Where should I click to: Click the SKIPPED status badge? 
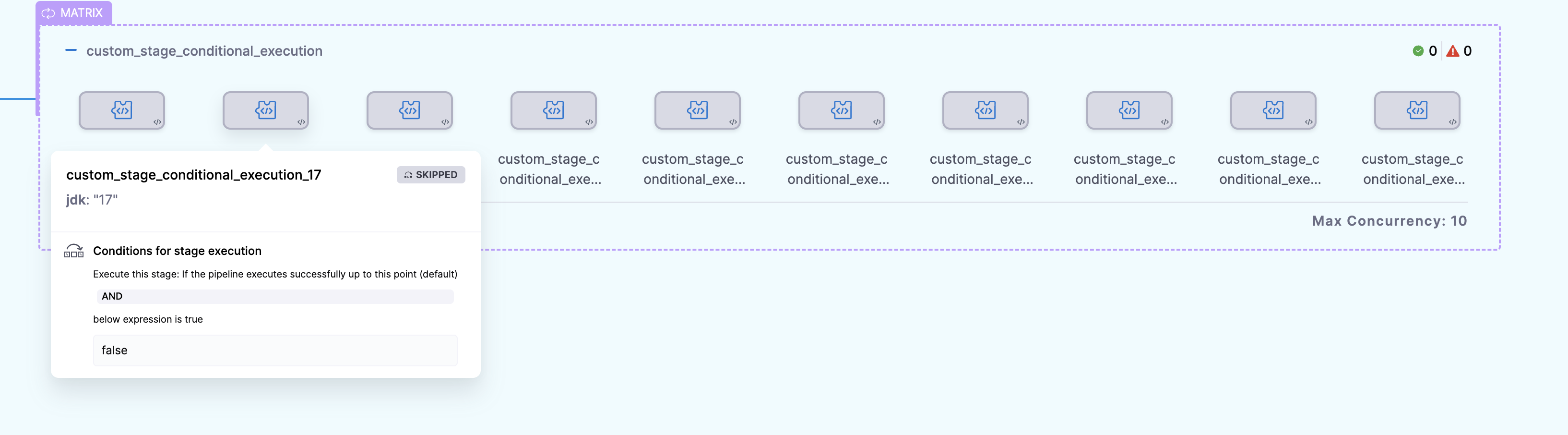tap(431, 175)
